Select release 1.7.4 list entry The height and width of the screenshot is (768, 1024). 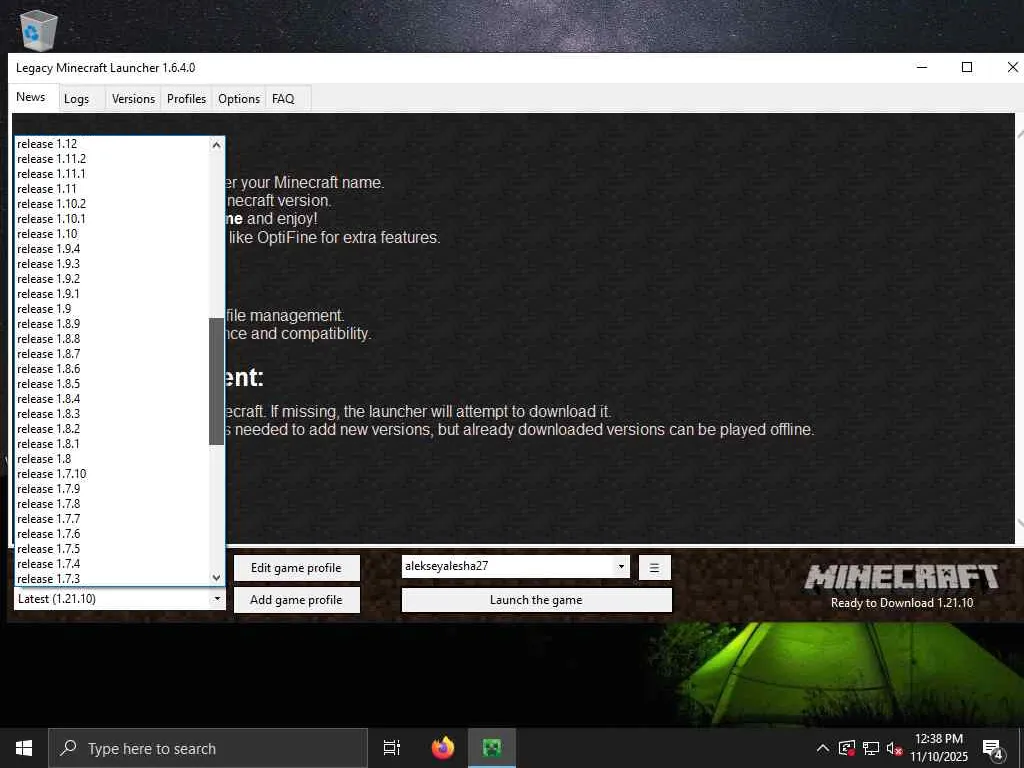point(112,564)
